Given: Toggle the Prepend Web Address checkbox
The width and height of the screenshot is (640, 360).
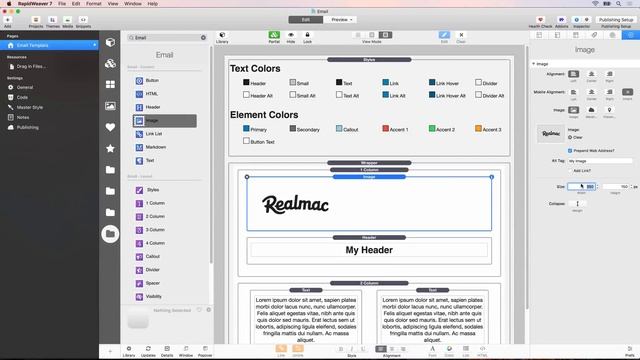Looking at the screenshot, I should click(570, 151).
